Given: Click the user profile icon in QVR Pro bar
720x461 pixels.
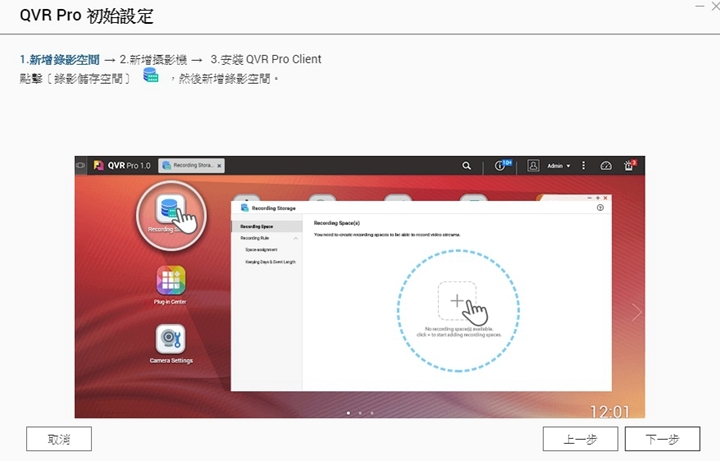Looking at the screenshot, I should point(533,166).
